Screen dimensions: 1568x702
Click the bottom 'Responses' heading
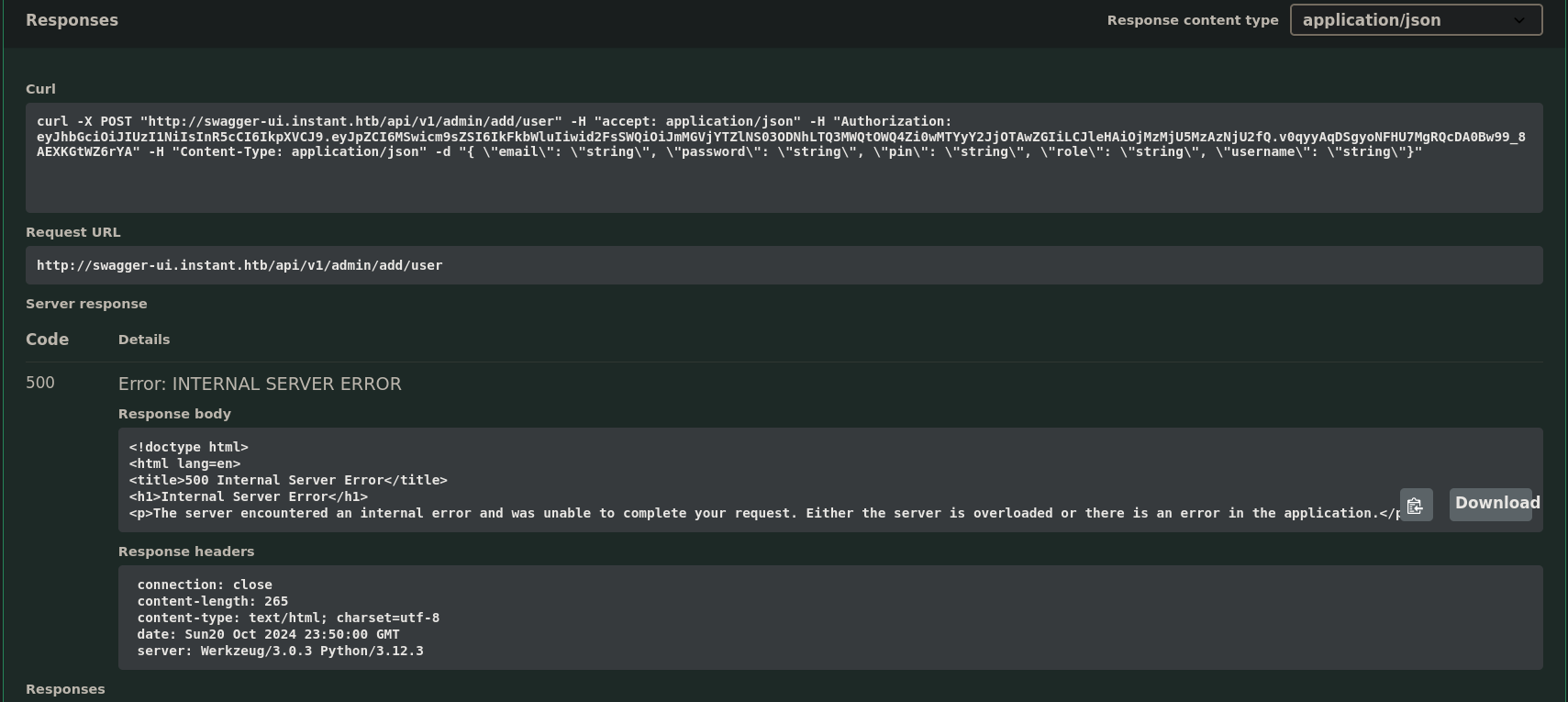(65, 689)
